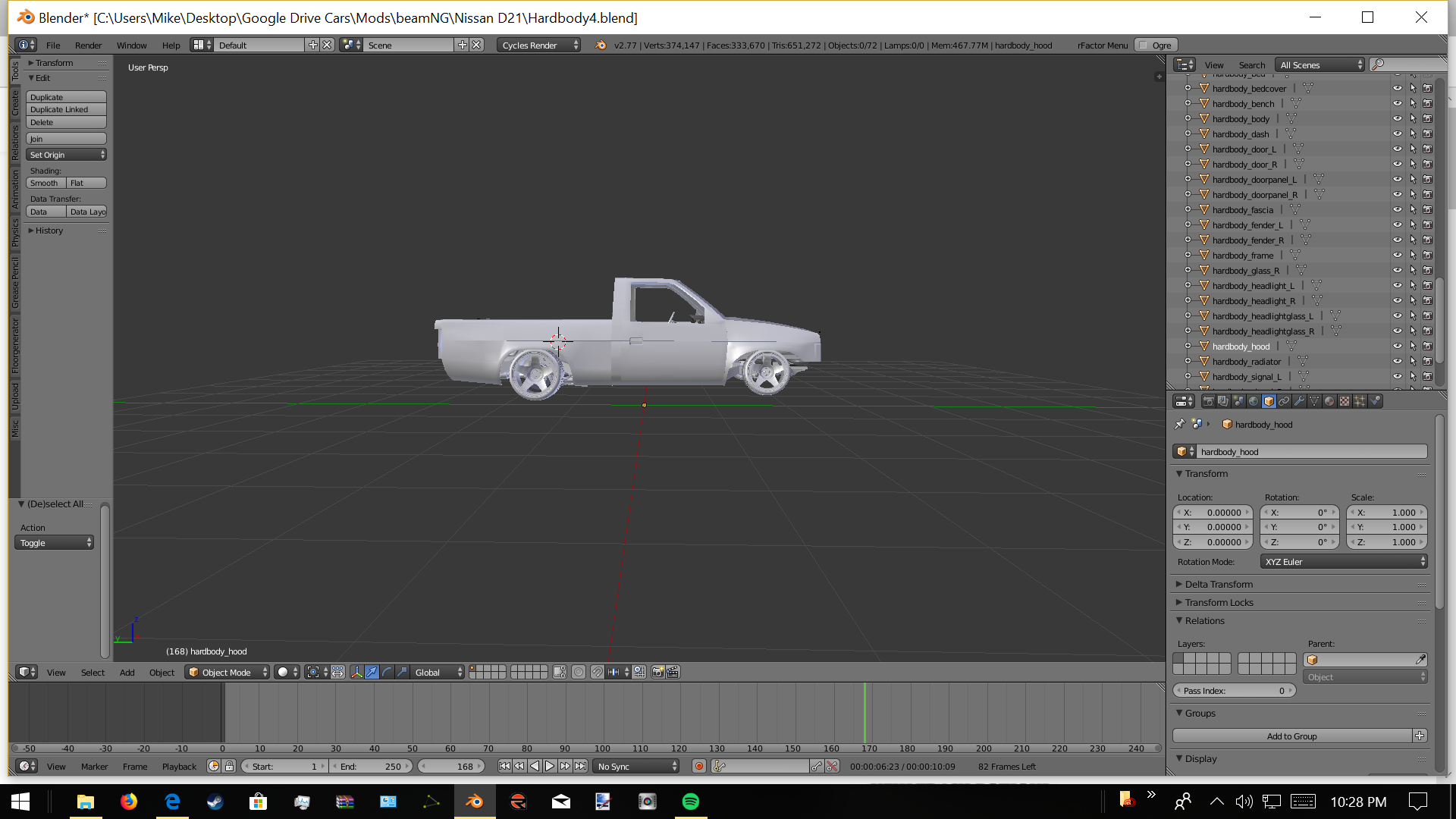Open the rFactor Menu
This screenshot has height=819, width=1456.
pyautogui.click(x=1102, y=45)
